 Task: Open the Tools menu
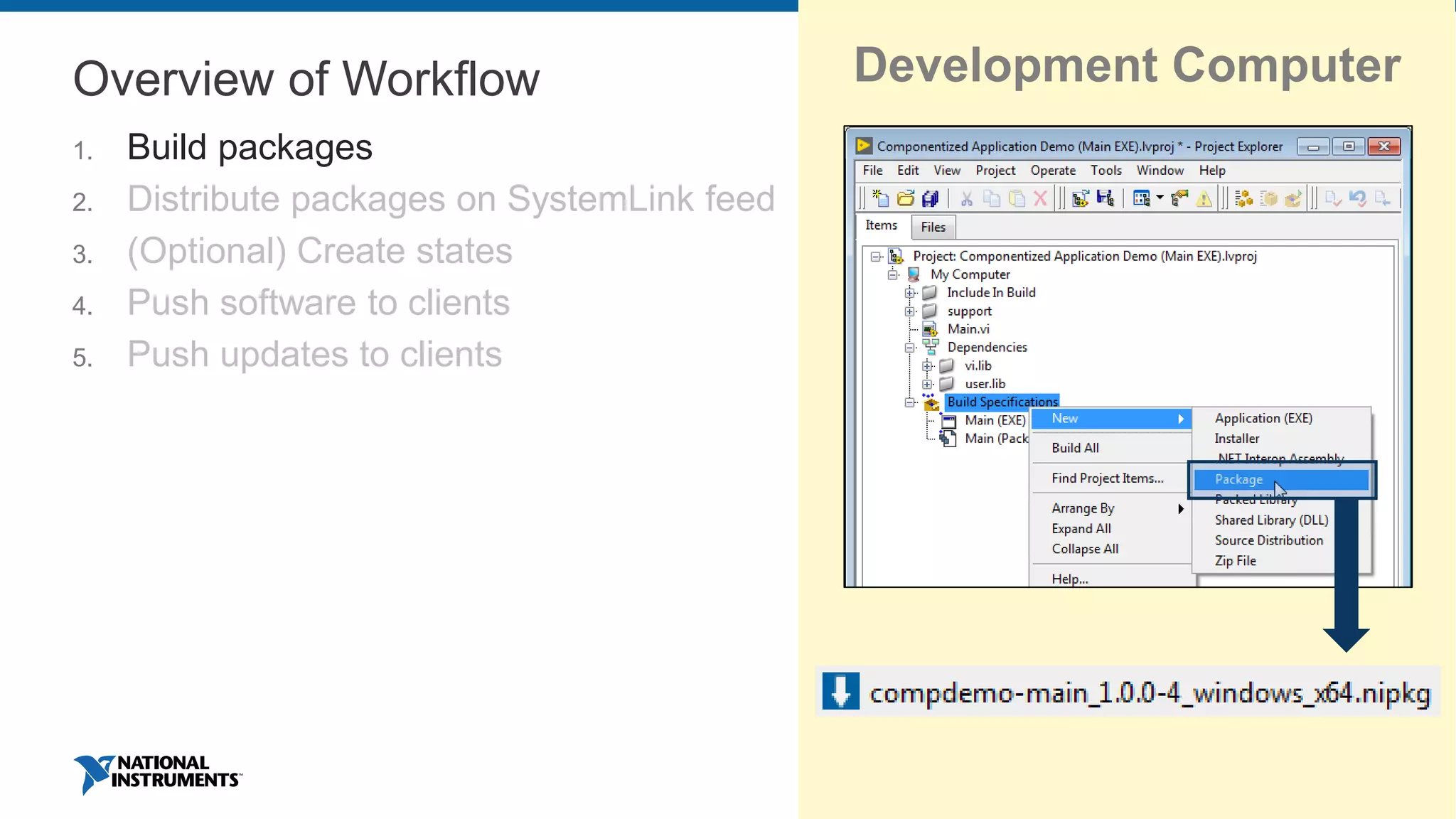pyautogui.click(x=1106, y=171)
